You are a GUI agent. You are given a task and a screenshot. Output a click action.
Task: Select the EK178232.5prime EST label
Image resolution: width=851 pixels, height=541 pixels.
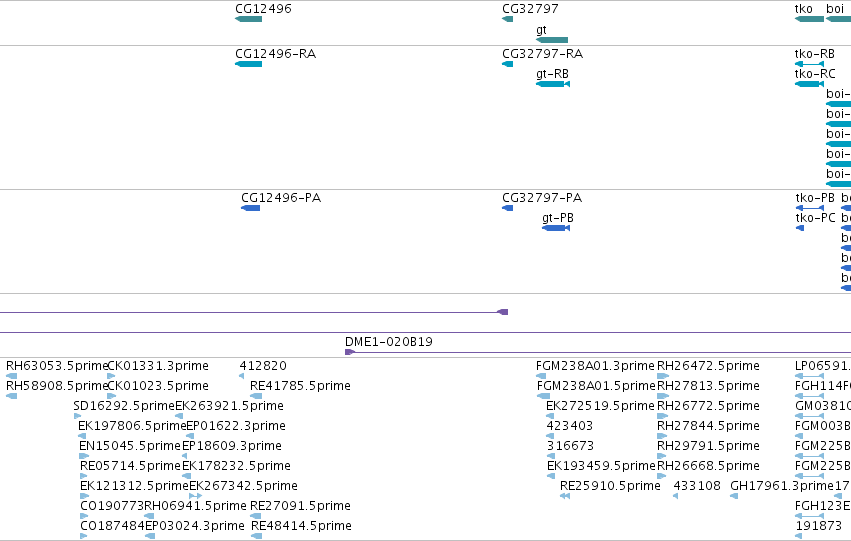[x=236, y=466]
